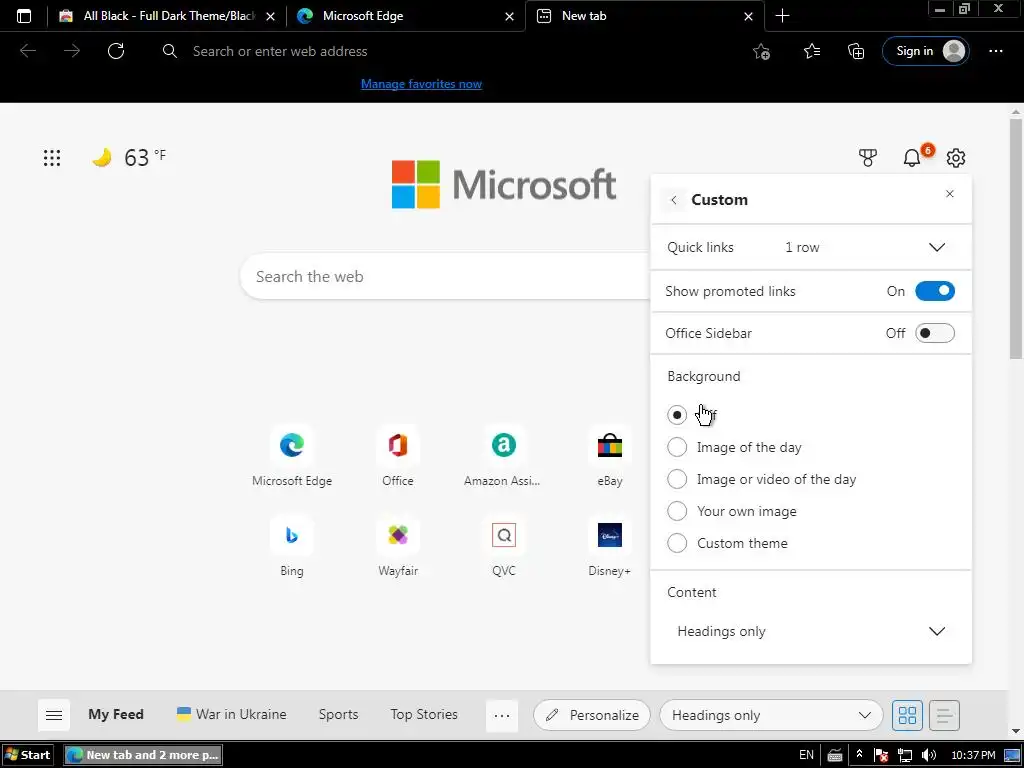Select Custom theme background option
The image size is (1024, 768).
click(677, 543)
